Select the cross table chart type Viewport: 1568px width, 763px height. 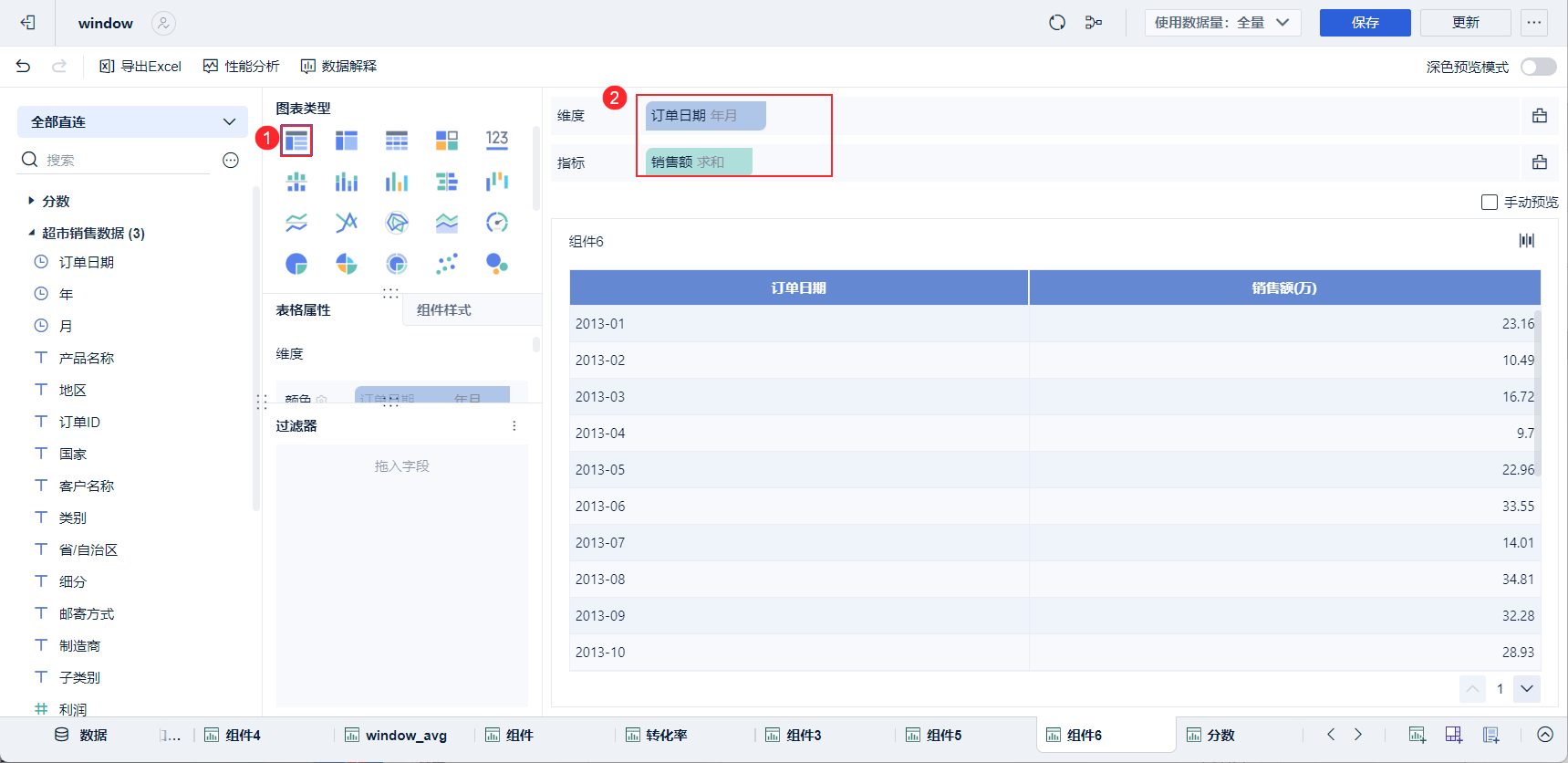347,141
